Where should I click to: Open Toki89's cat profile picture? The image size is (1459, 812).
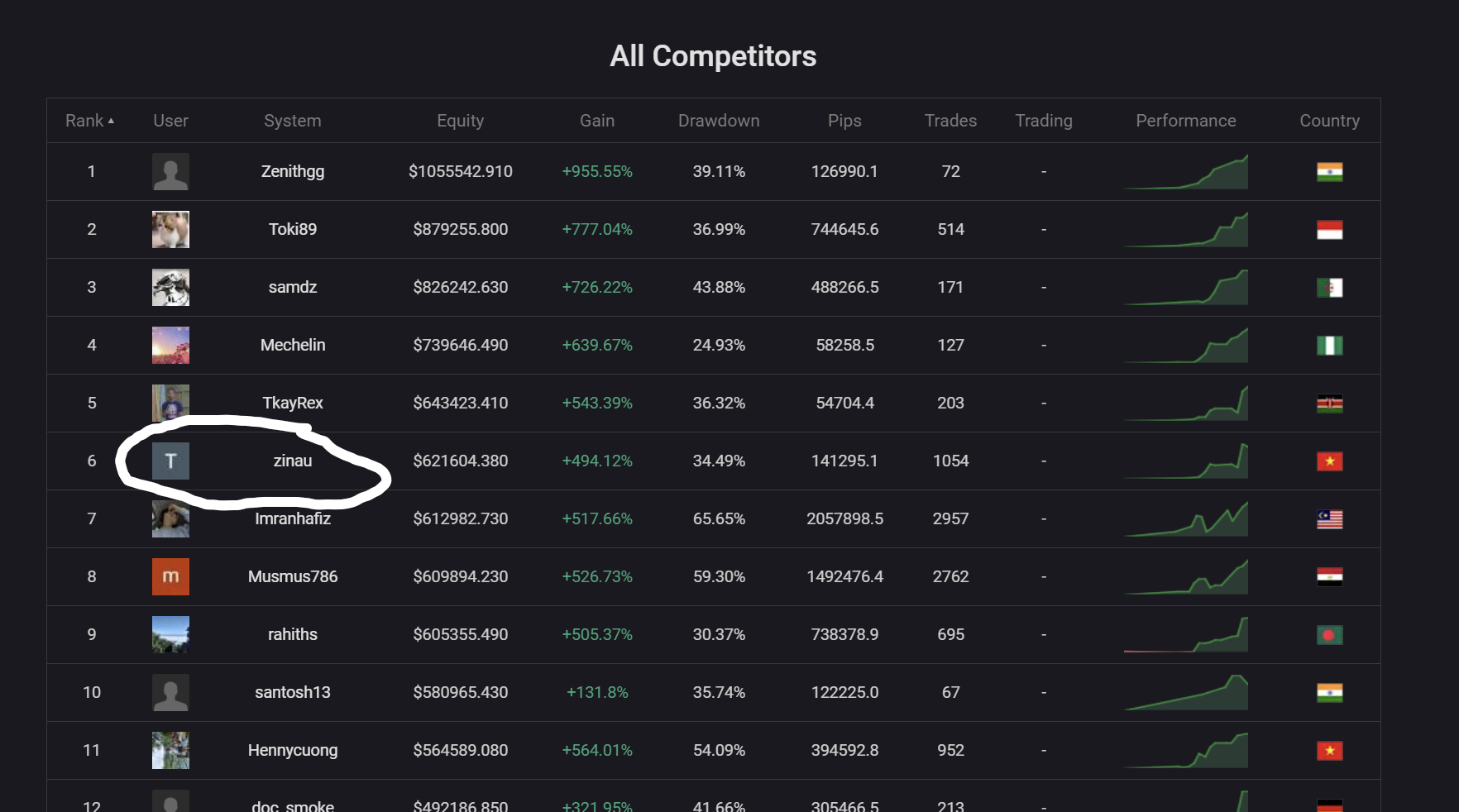170,230
